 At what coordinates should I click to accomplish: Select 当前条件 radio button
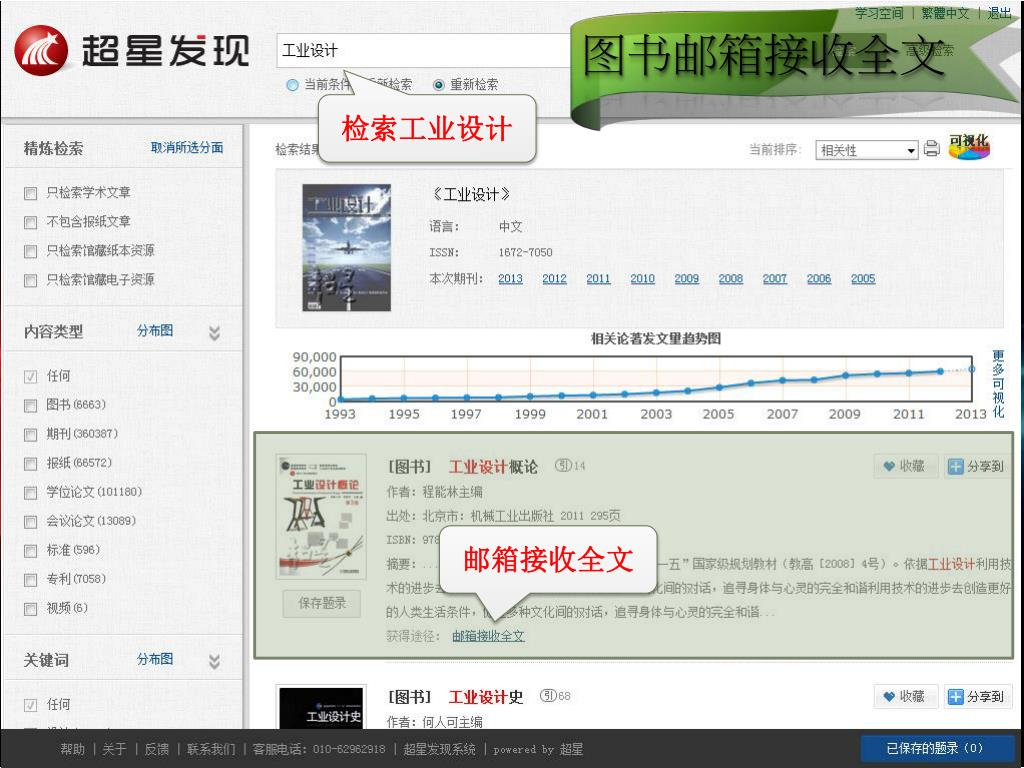[293, 85]
